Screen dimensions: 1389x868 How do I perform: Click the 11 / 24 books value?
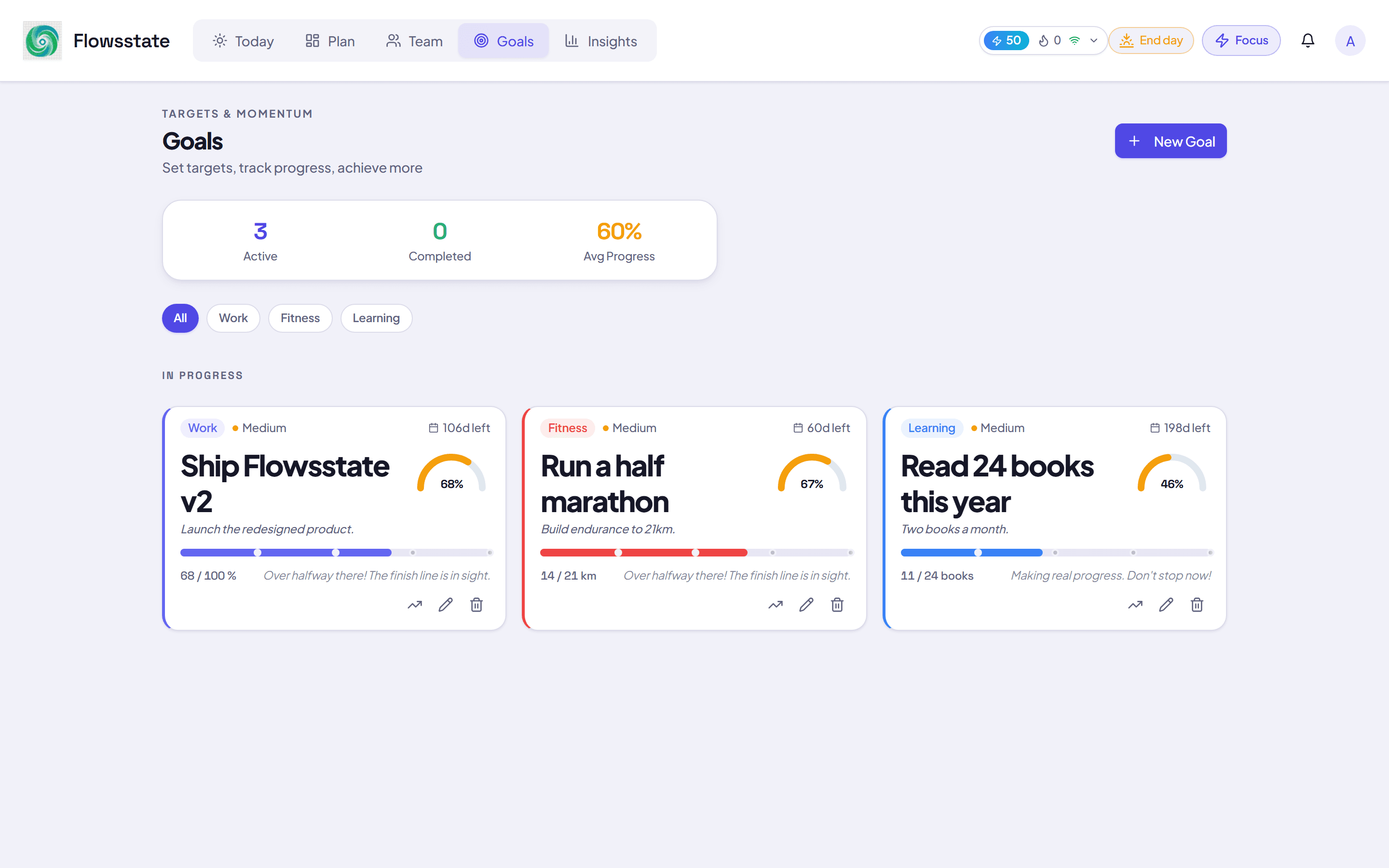[937, 576]
